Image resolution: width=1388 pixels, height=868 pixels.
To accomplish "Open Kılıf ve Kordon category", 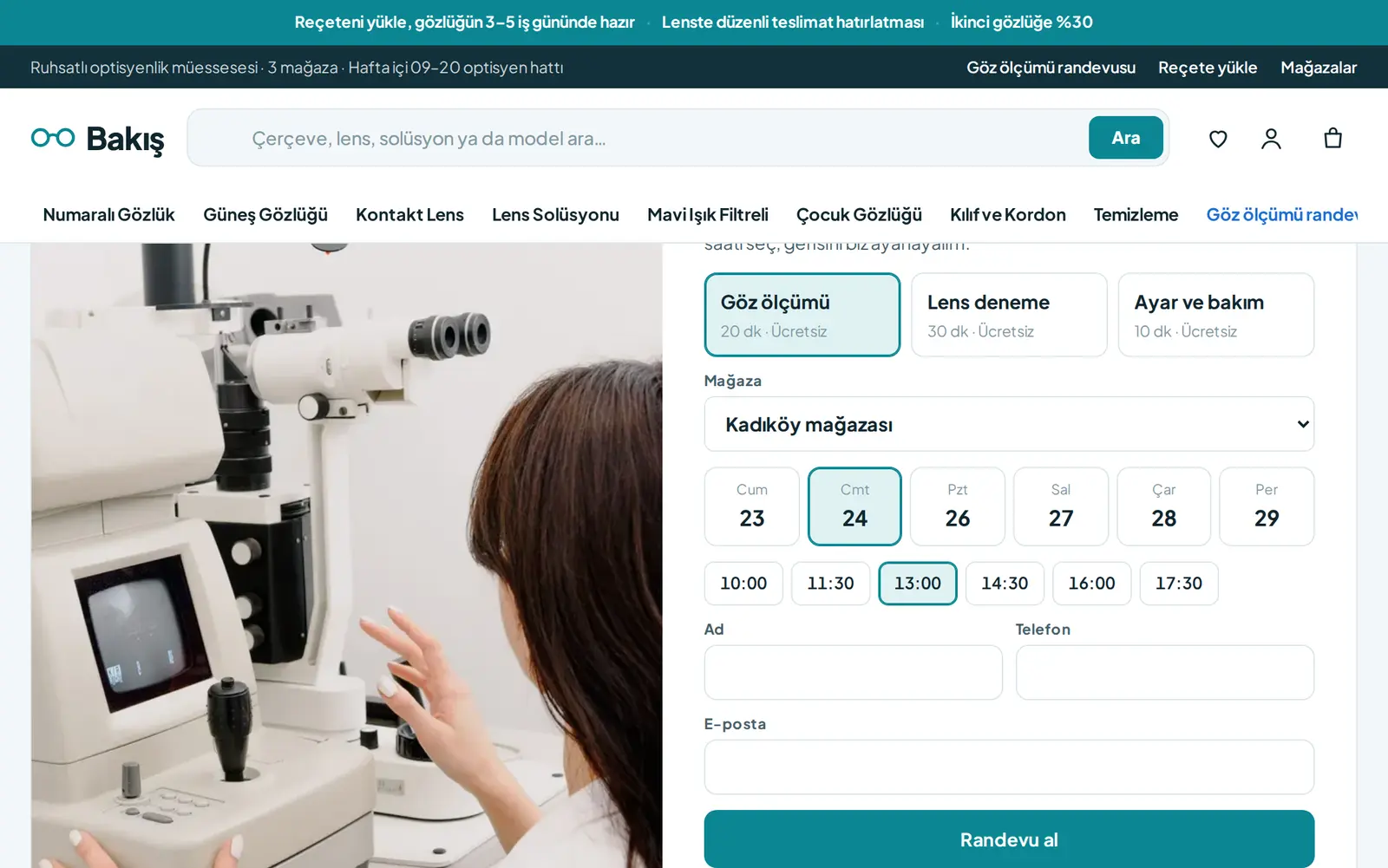I will pyautogui.click(x=1008, y=215).
